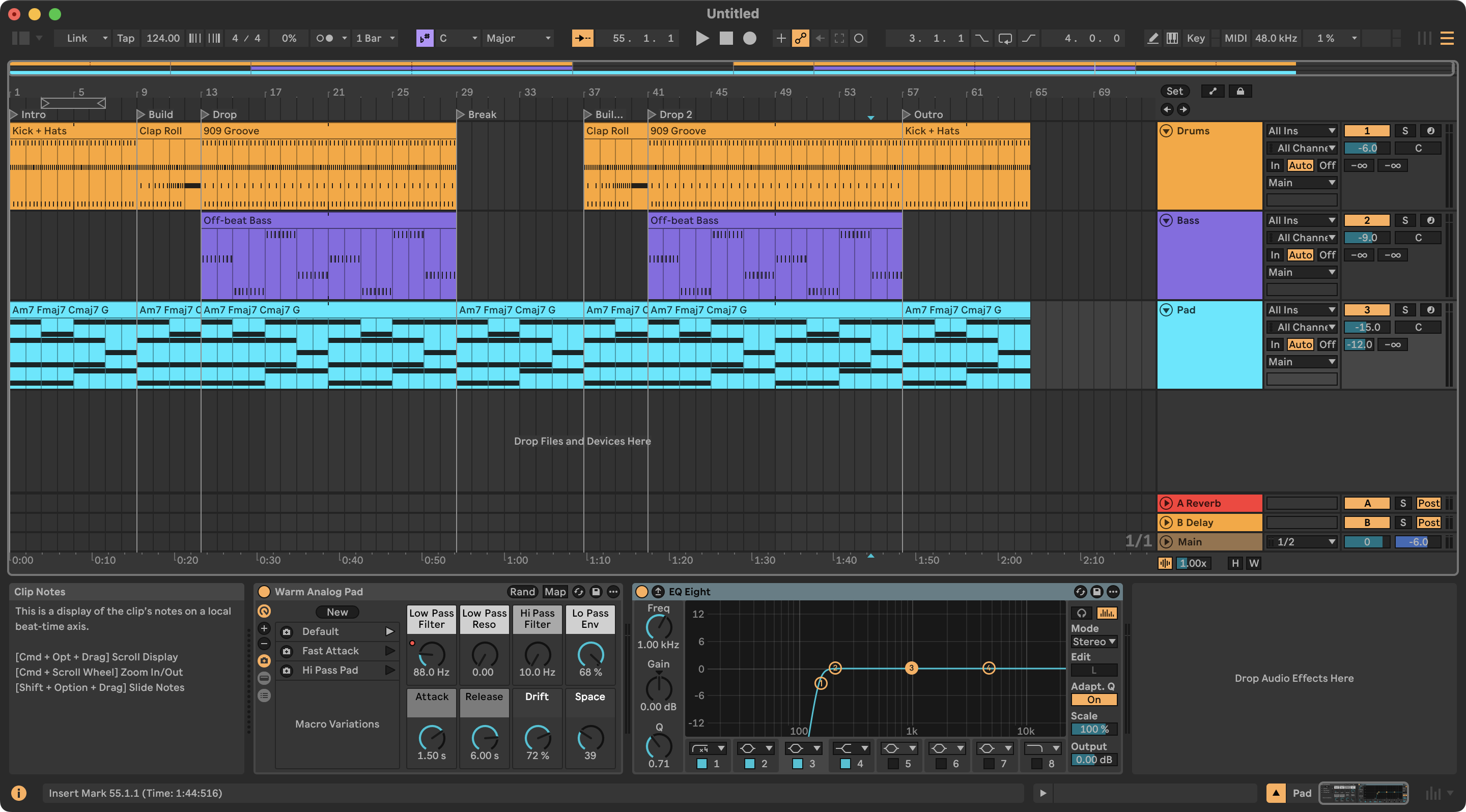Set Pad track monitor to Off
Viewport: 1466px width, 812px height.
point(1327,344)
